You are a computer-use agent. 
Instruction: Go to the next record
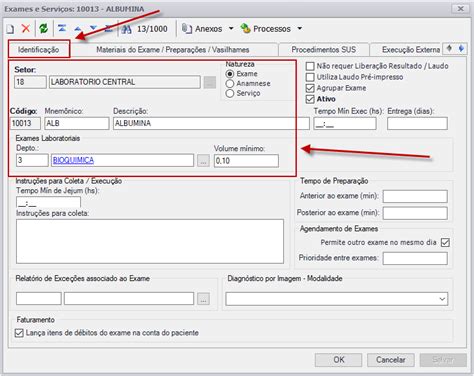[93, 29]
